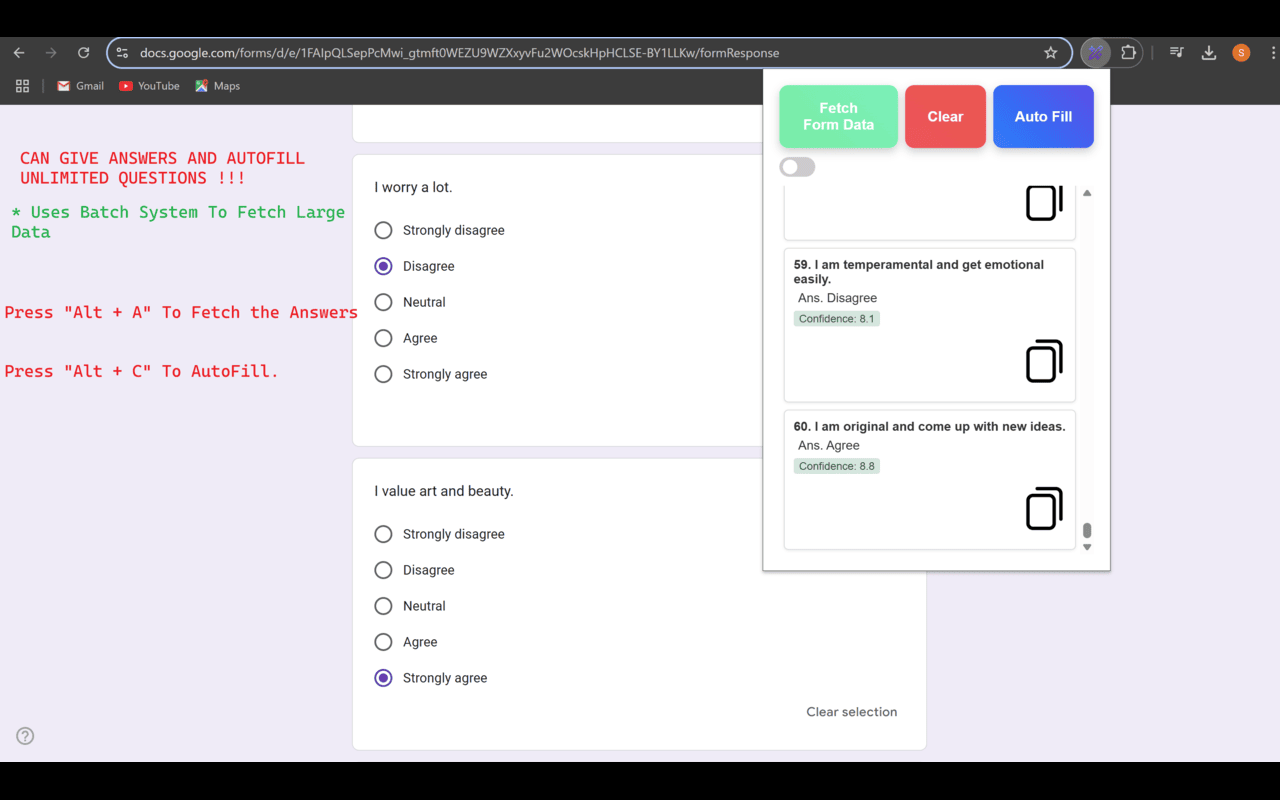This screenshot has height=800, width=1280.
Task: Select "Strongly disagree" for "I value art and beauty"
Action: (x=382, y=533)
